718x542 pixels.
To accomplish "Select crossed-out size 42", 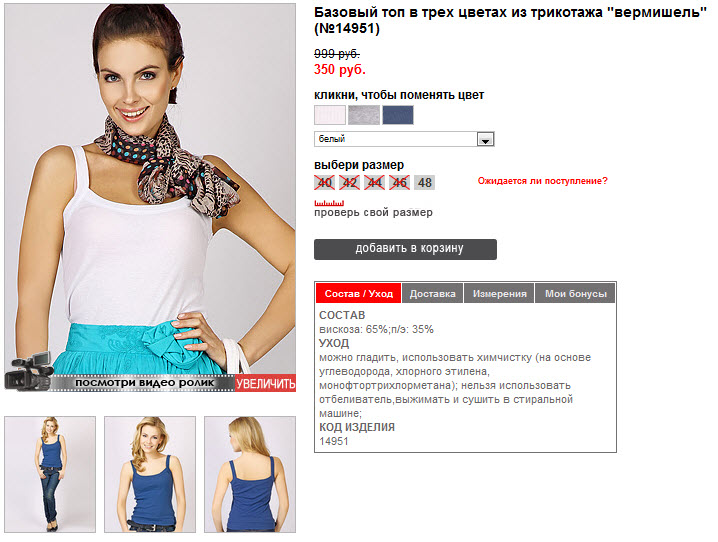I will pos(350,183).
